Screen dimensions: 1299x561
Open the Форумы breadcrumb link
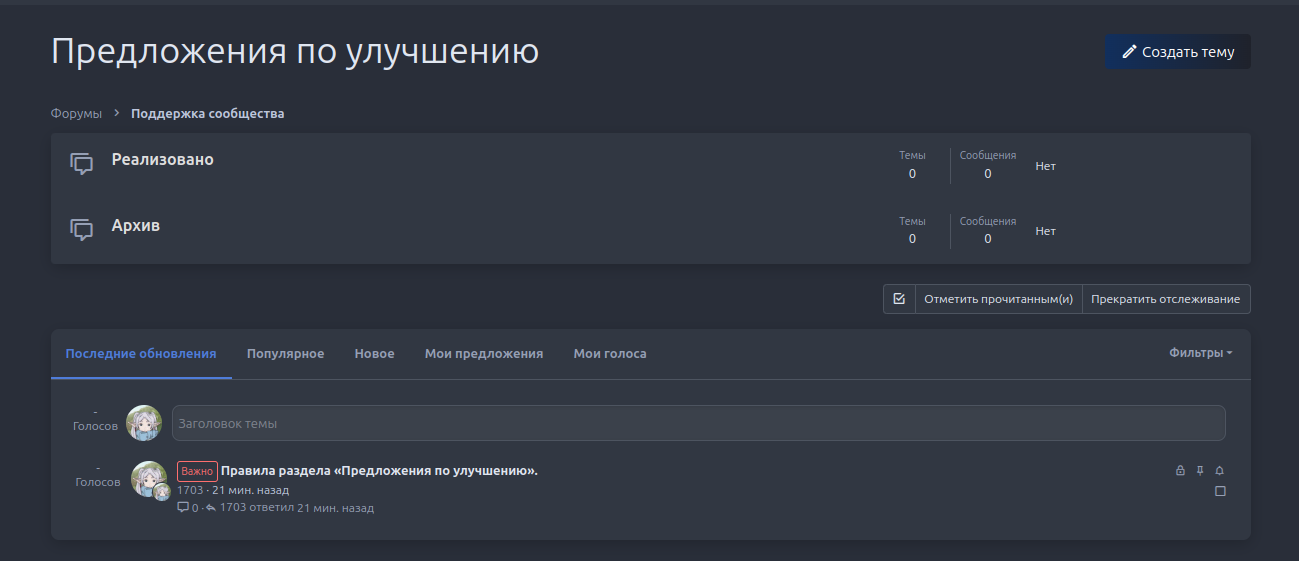pyautogui.click(x=76, y=113)
